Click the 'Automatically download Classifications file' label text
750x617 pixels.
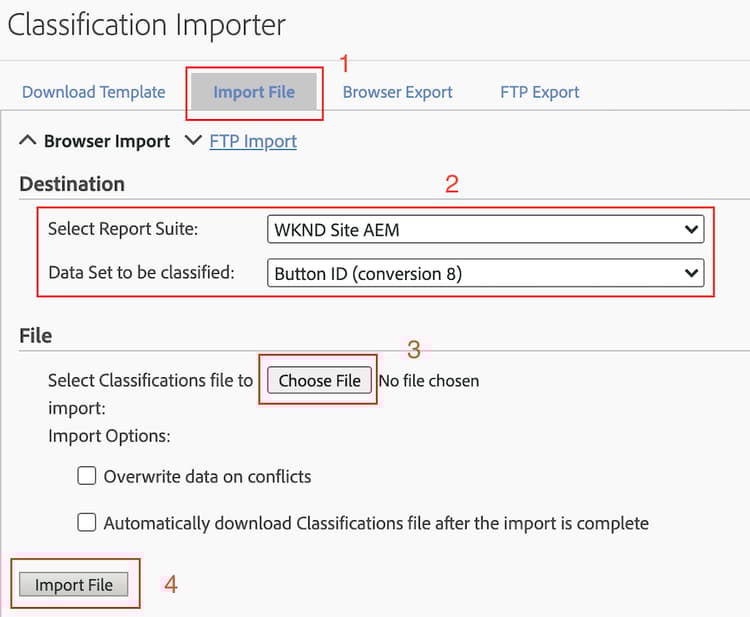point(376,523)
